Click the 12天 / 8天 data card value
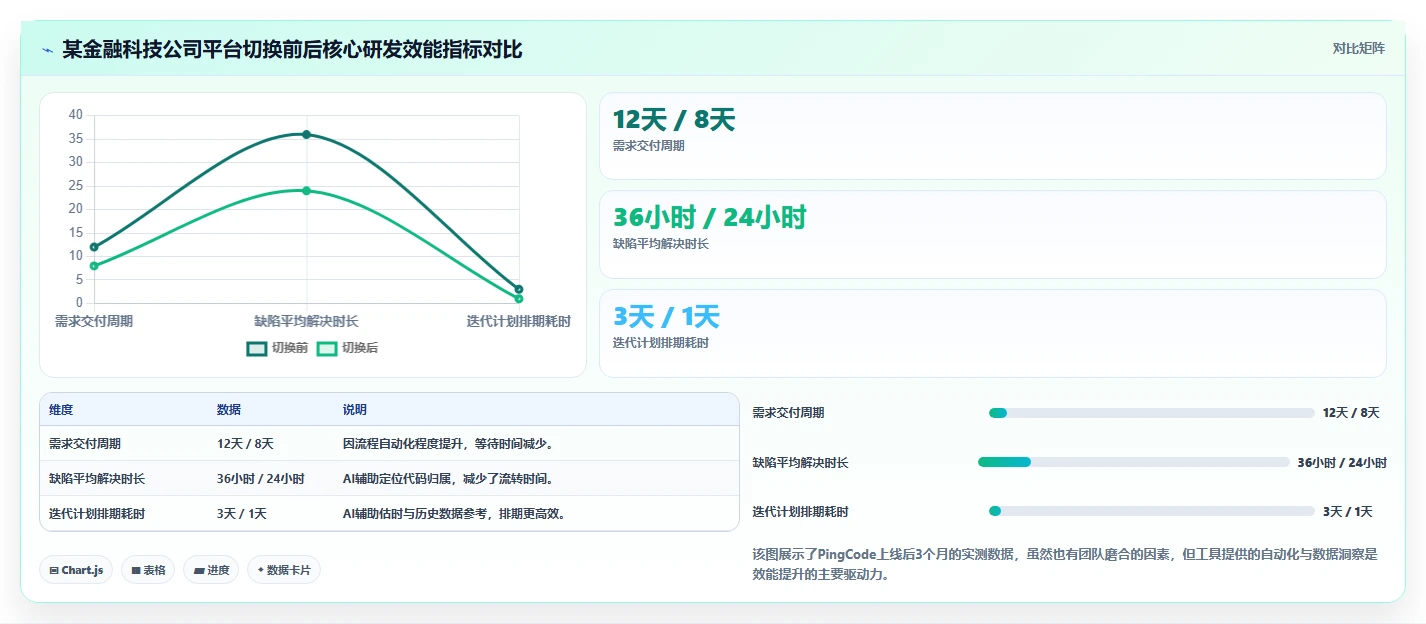Screen dimensions: 1426x624 674,120
